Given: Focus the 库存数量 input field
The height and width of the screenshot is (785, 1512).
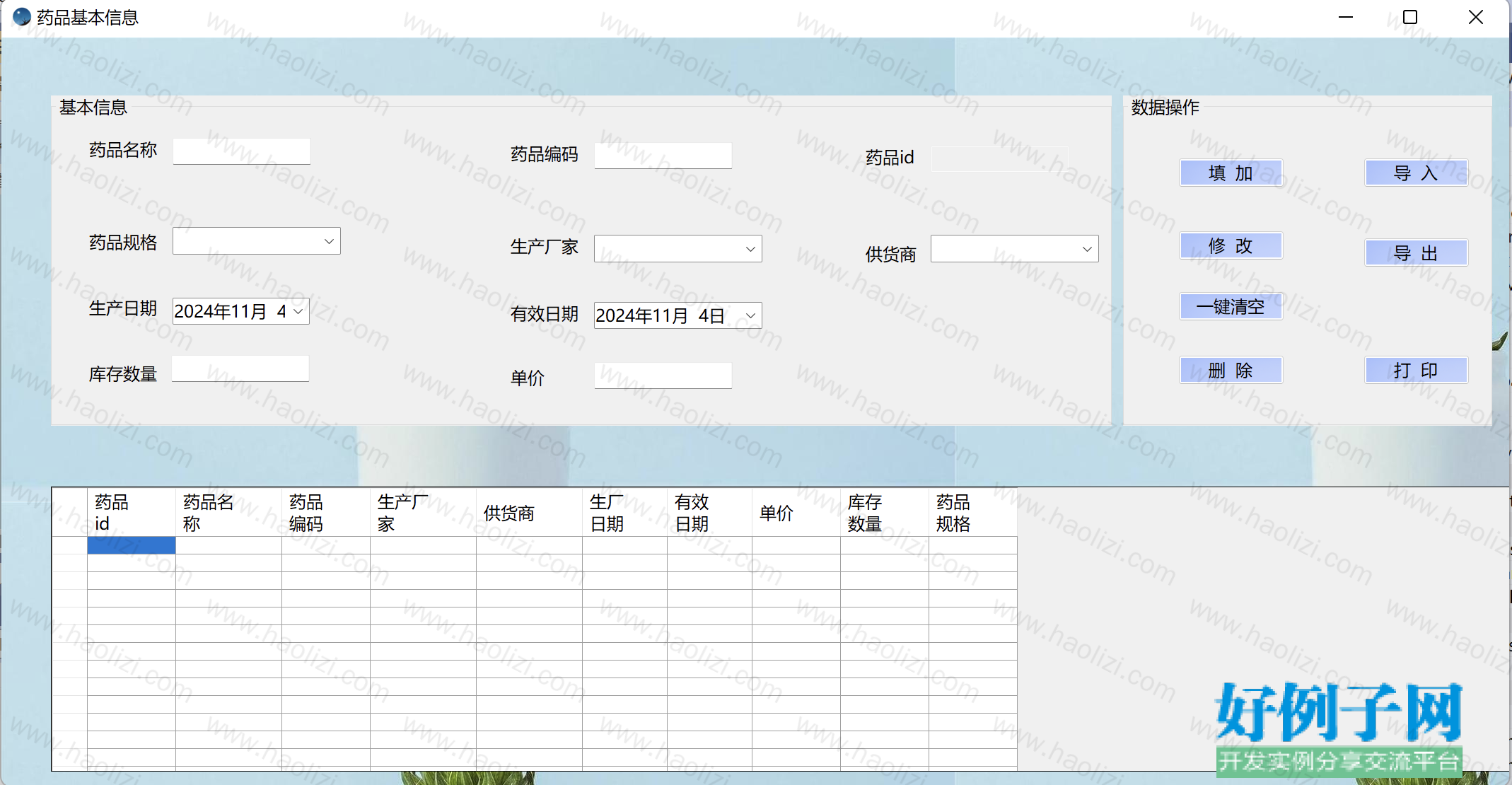Looking at the screenshot, I should click(240, 368).
